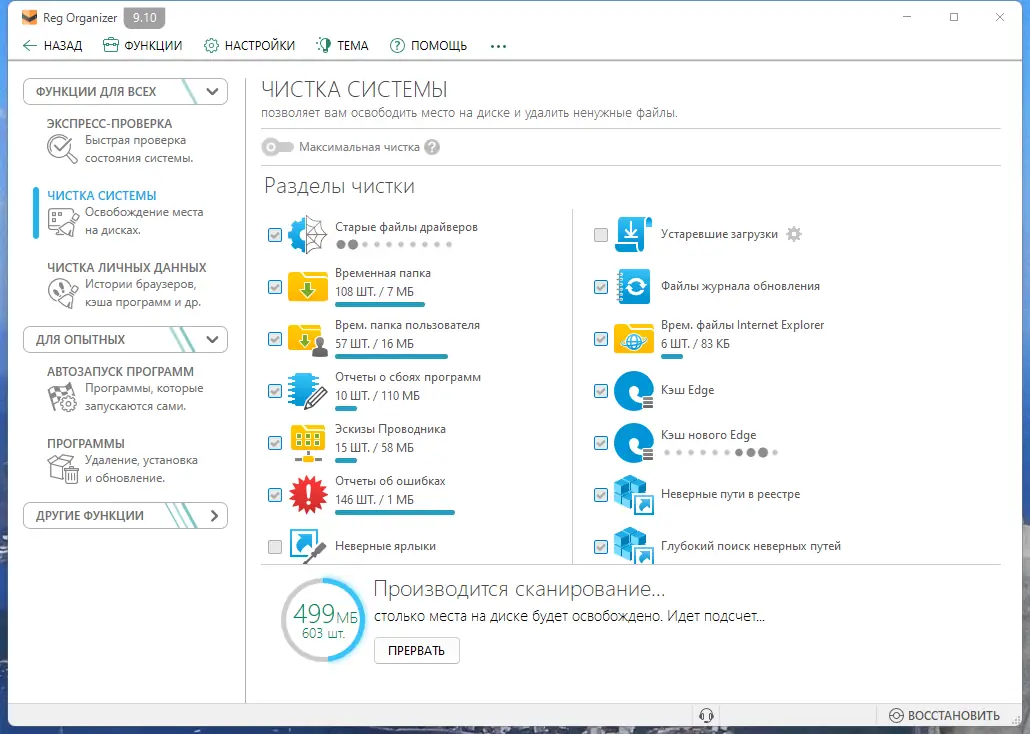The width and height of the screenshot is (1030, 734).
Task: Click the Неверные ярлыки shortcut icon
Action: tap(307, 545)
